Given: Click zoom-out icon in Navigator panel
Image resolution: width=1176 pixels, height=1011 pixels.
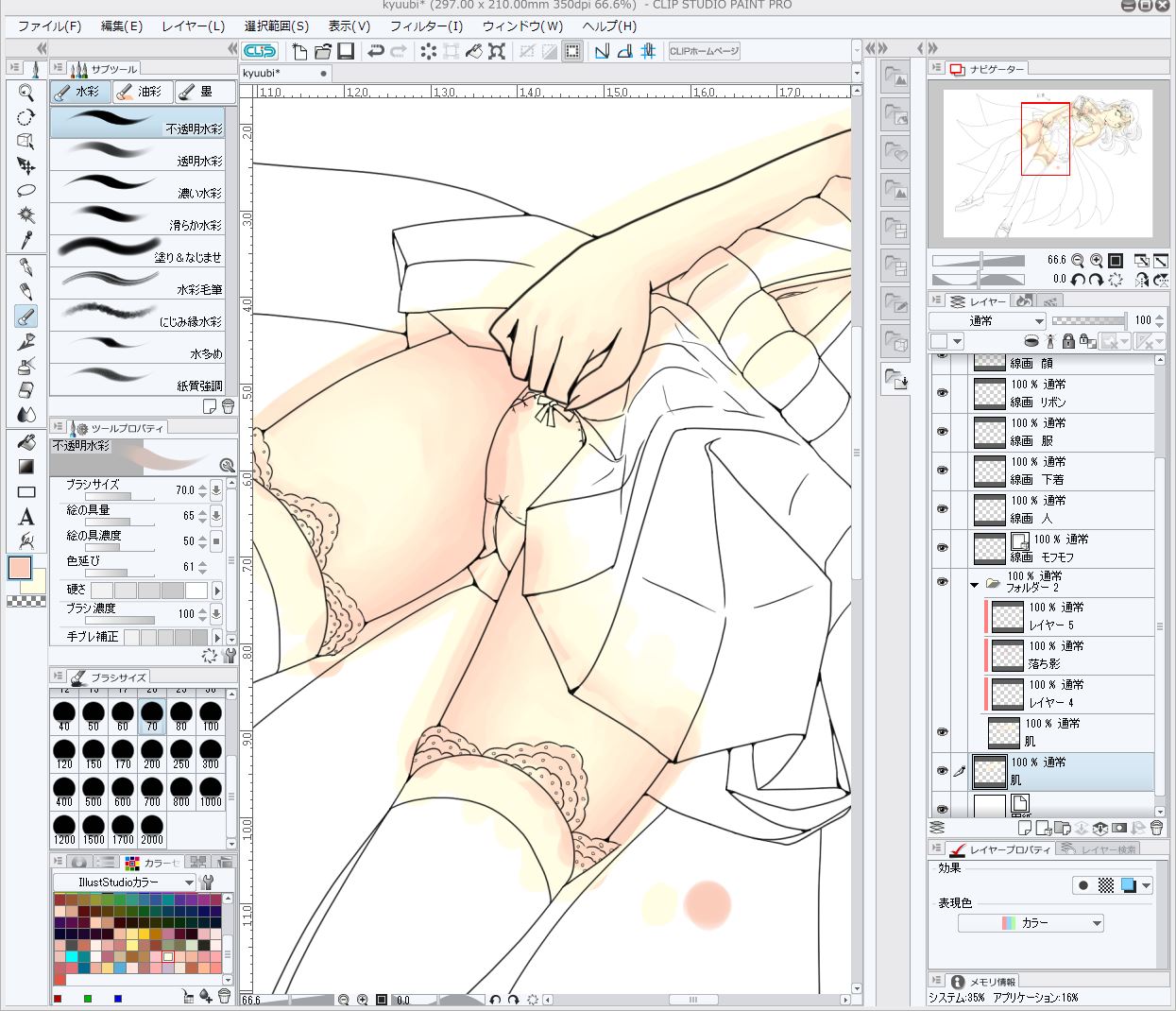Looking at the screenshot, I should tap(1078, 260).
